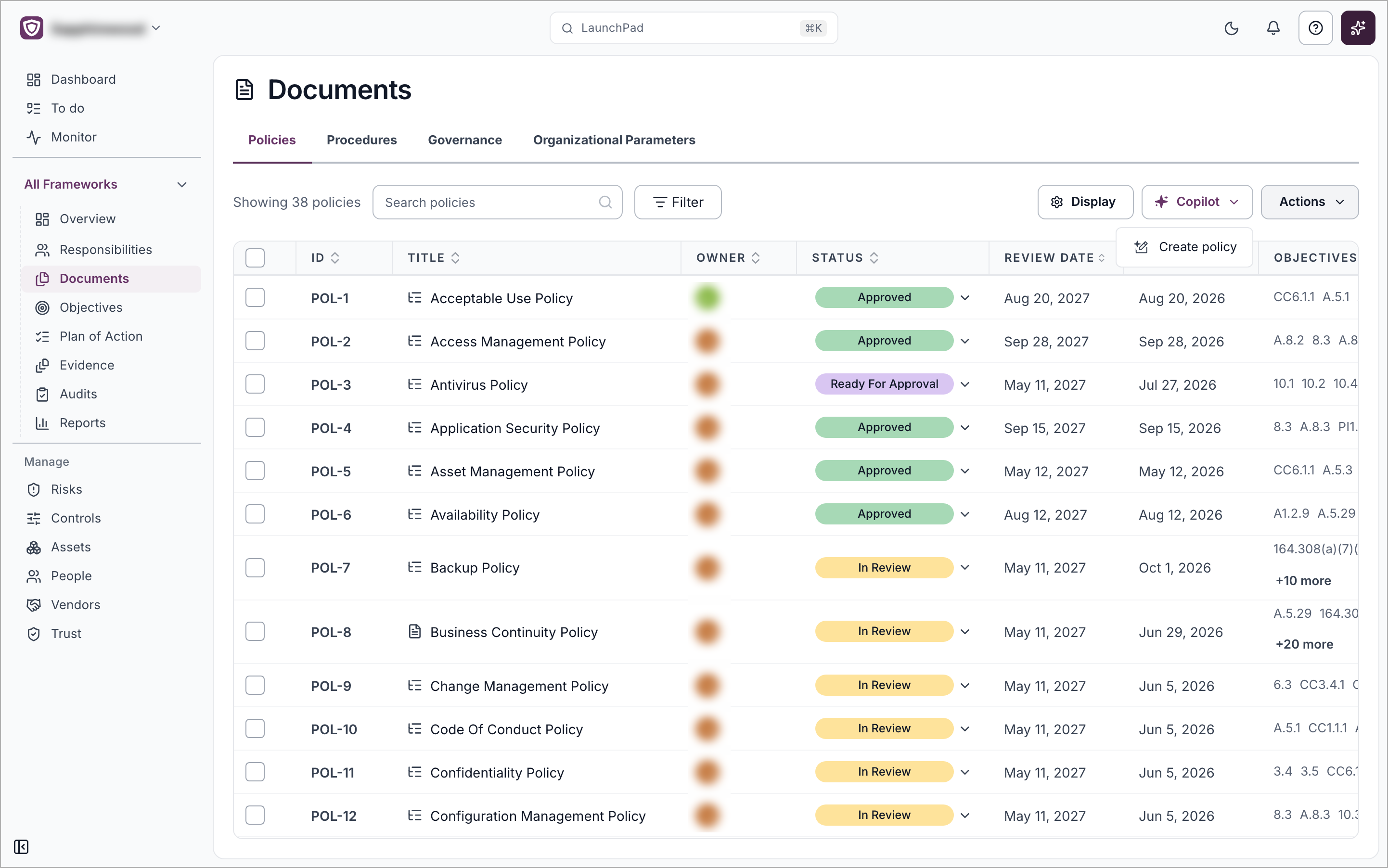The height and width of the screenshot is (868, 1388).
Task: Click the Filter button
Action: point(678,202)
